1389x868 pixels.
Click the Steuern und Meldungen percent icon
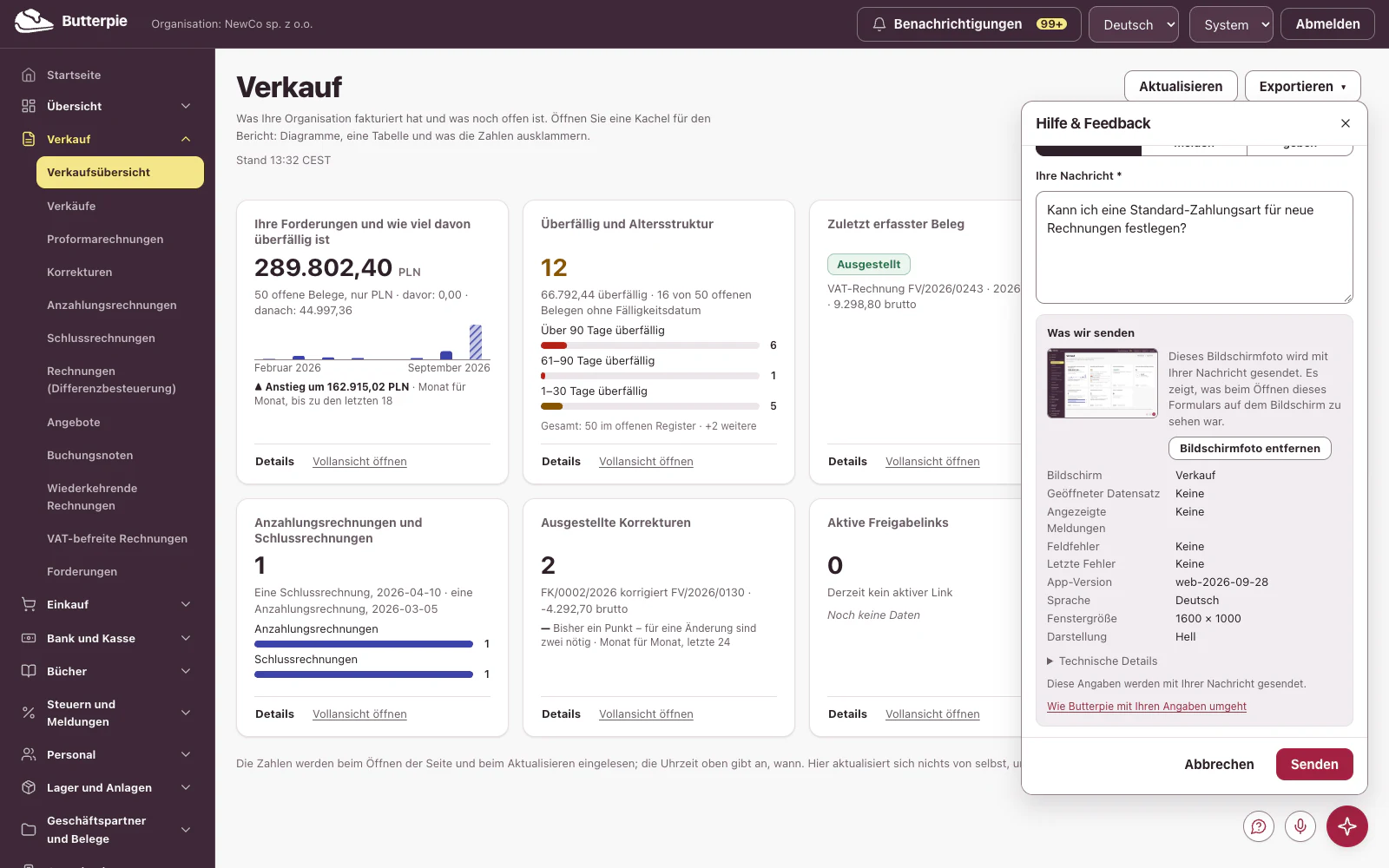pyautogui.click(x=29, y=713)
